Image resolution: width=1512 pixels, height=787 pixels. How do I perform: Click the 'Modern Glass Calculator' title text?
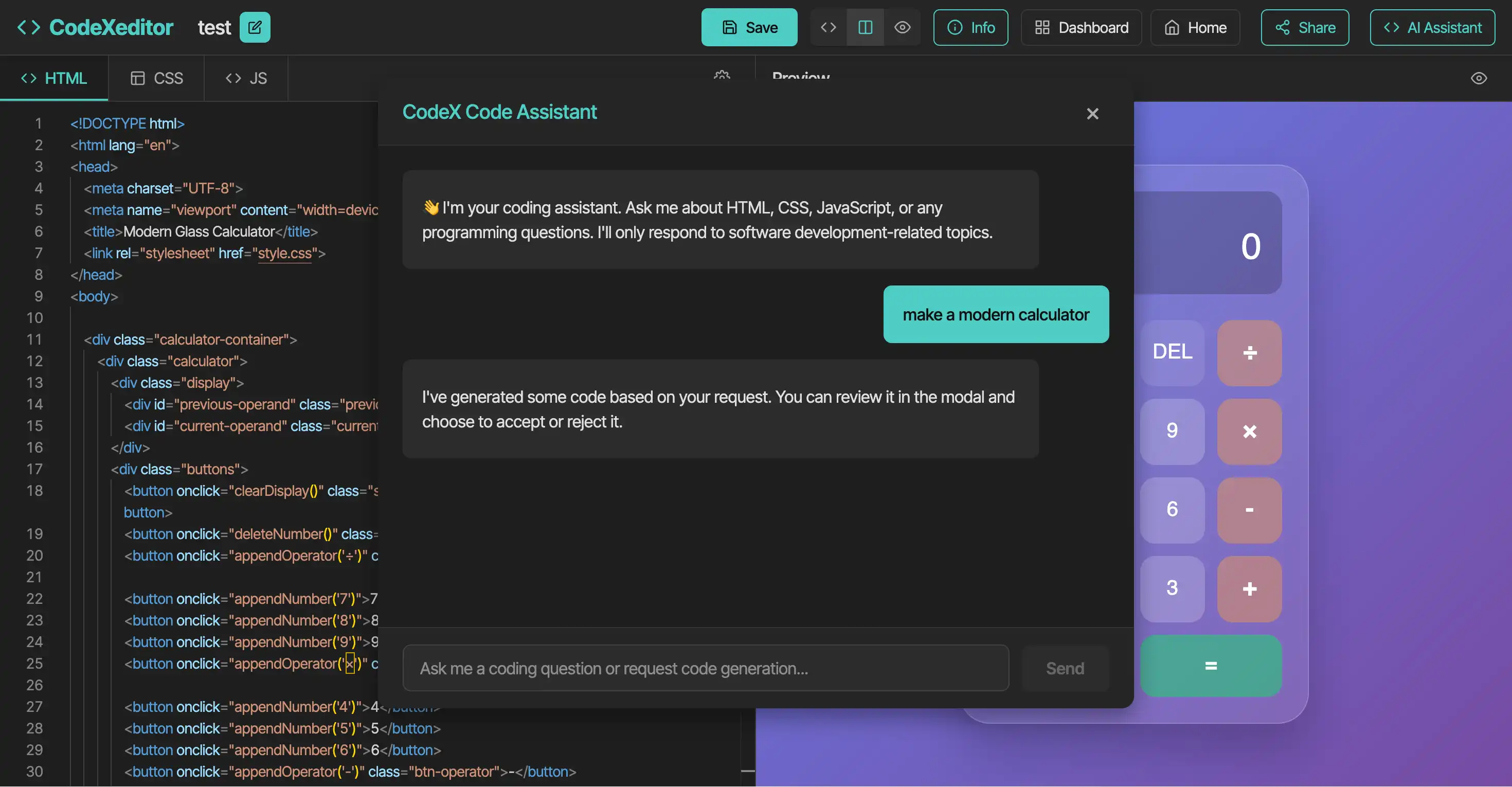199,232
